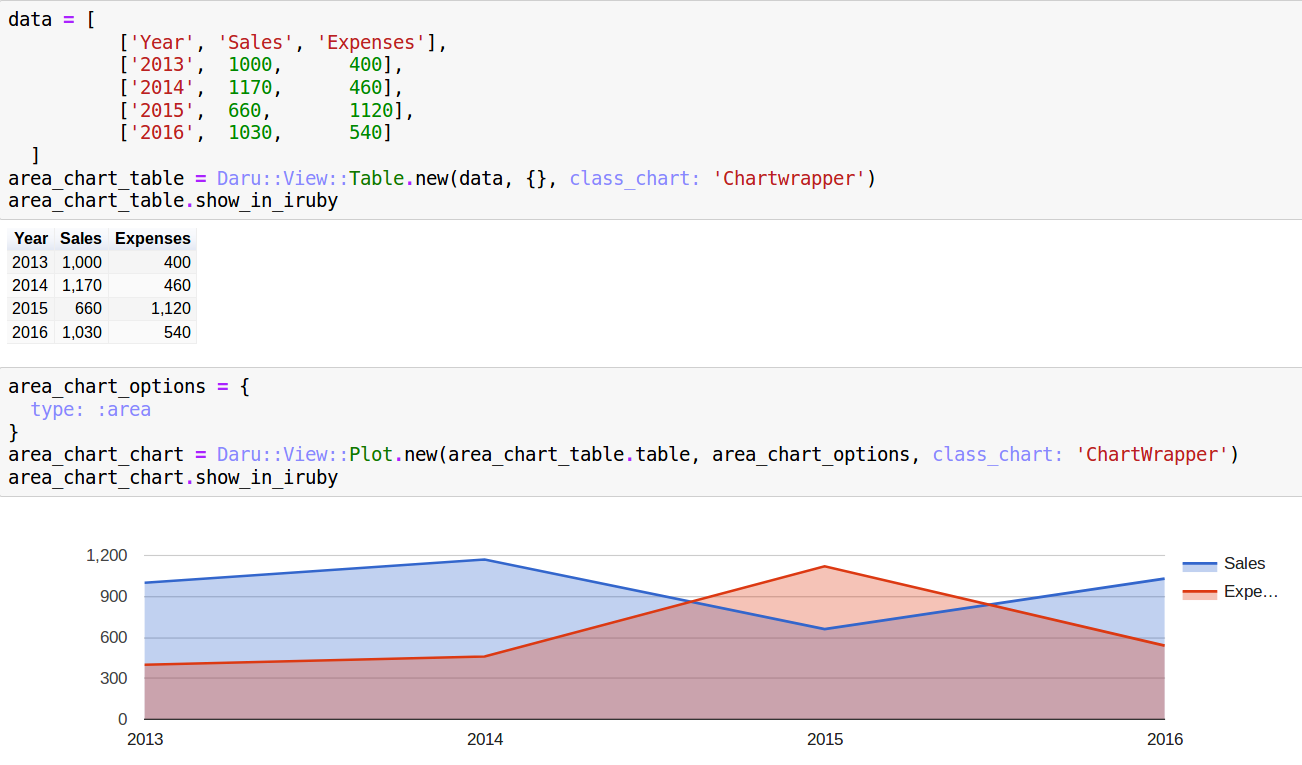Image resolution: width=1302 pixels, height=765 pixels.
Task: Sort table by the Sales column header
Action: pyautogui.click(x=81, y=239)
